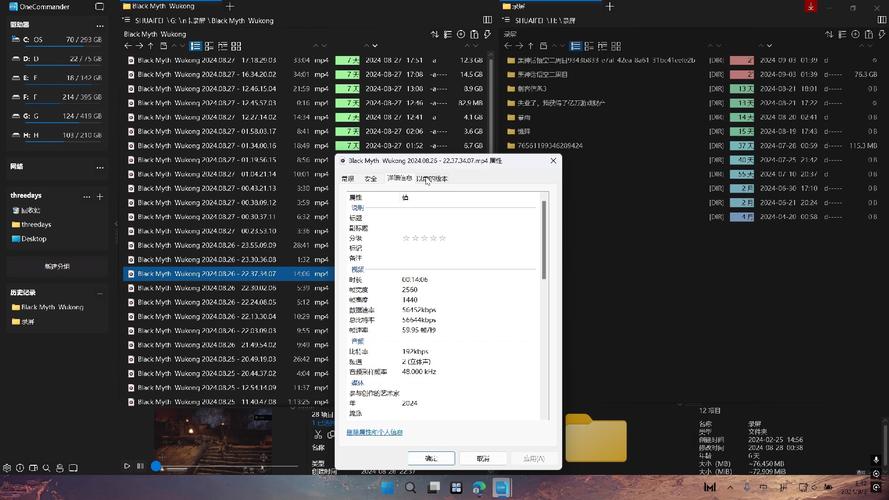889x500 pixels.
Task: Click the info circle icon in bottom-left toolbar
Action: pos(20,468)
